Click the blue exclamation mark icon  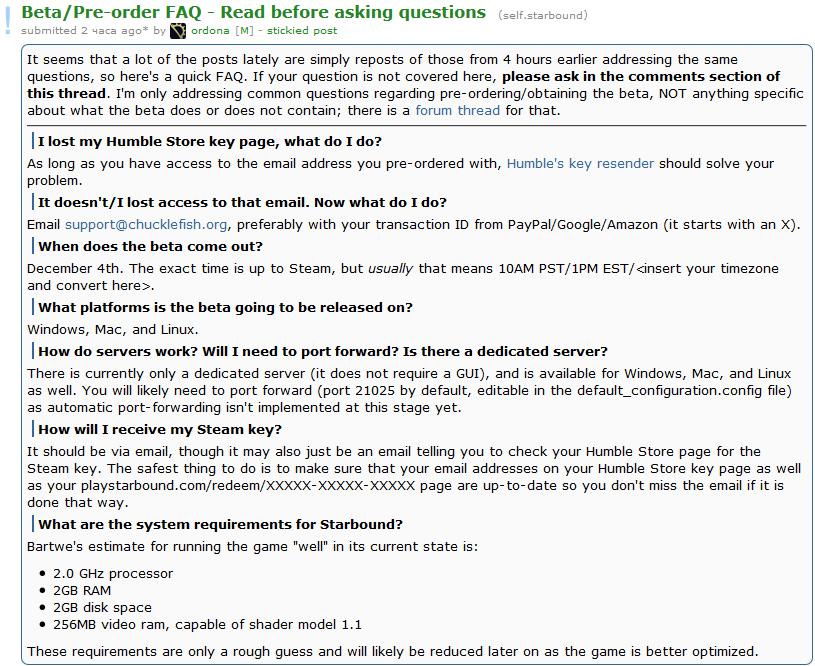[9, 21]
